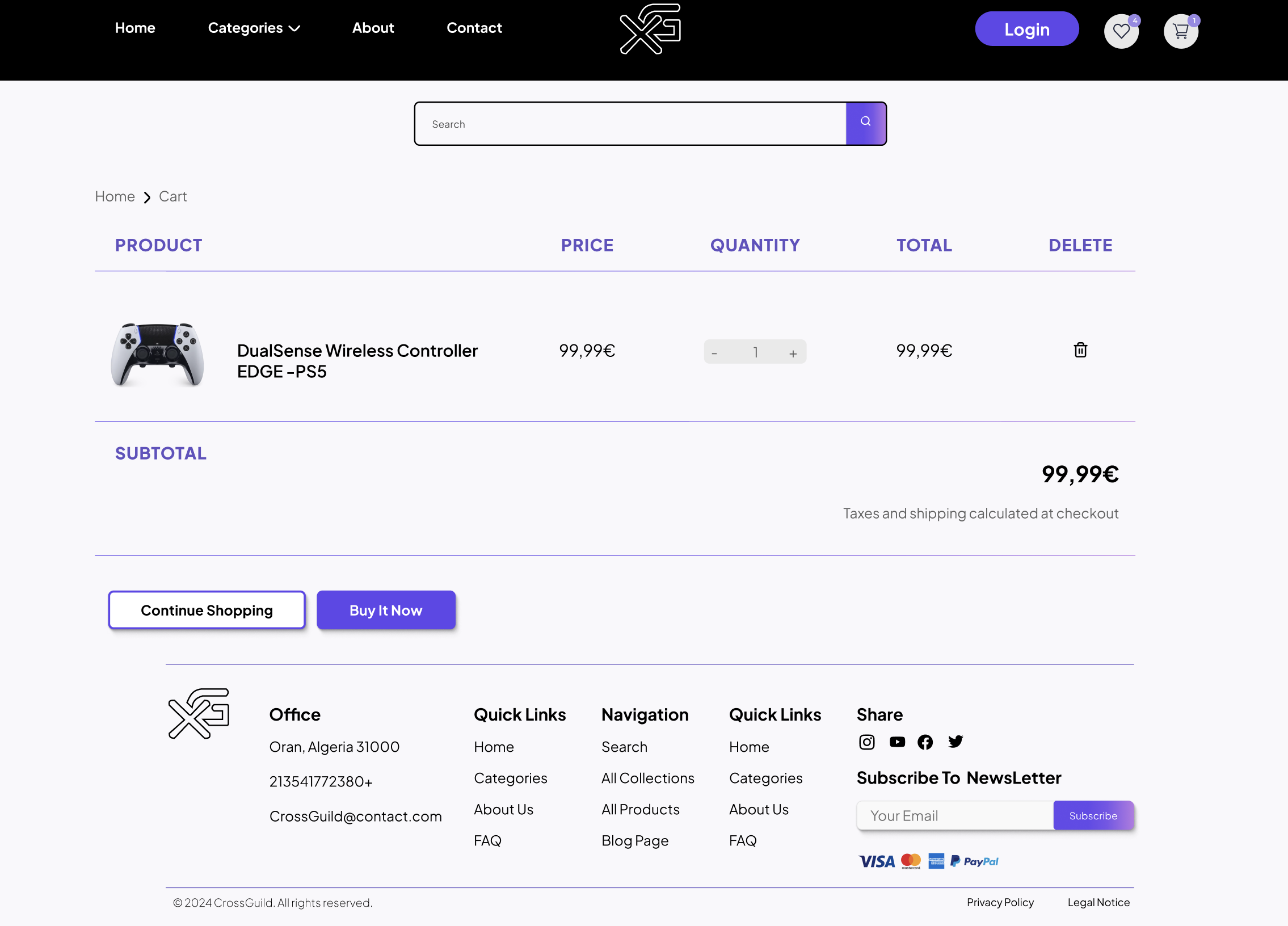1288x926 pixels.
Task: Open the Instagram share icon
Action: [866, 742]
